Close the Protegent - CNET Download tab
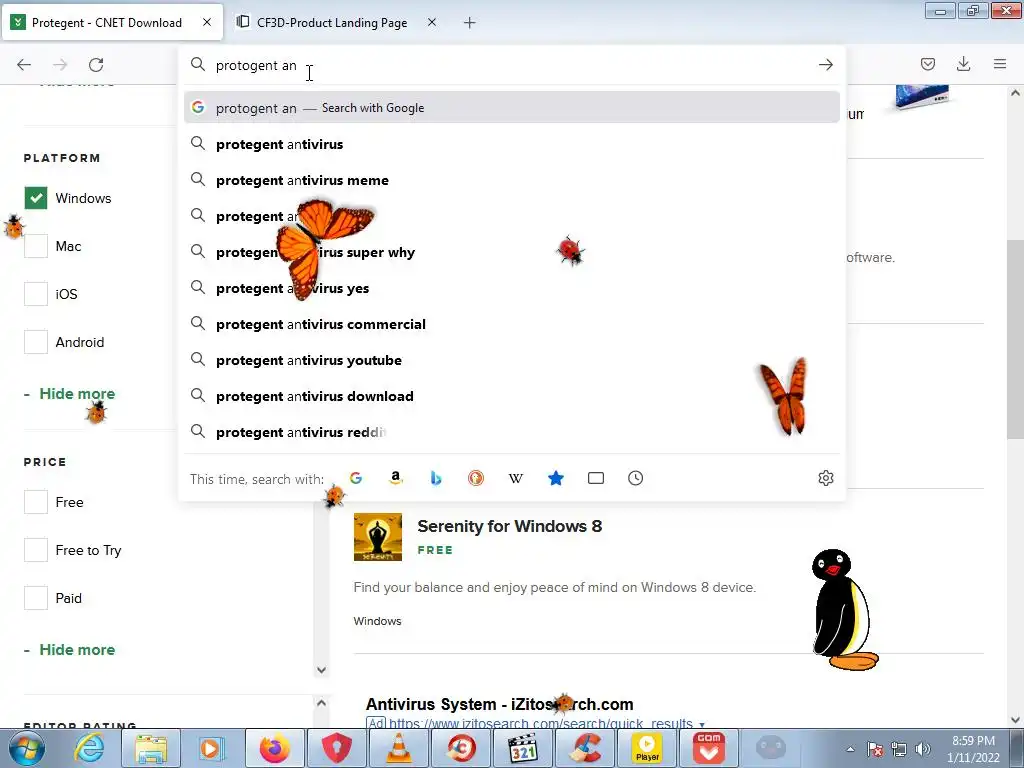The image size is (1024, 768). tap(207, 22)
